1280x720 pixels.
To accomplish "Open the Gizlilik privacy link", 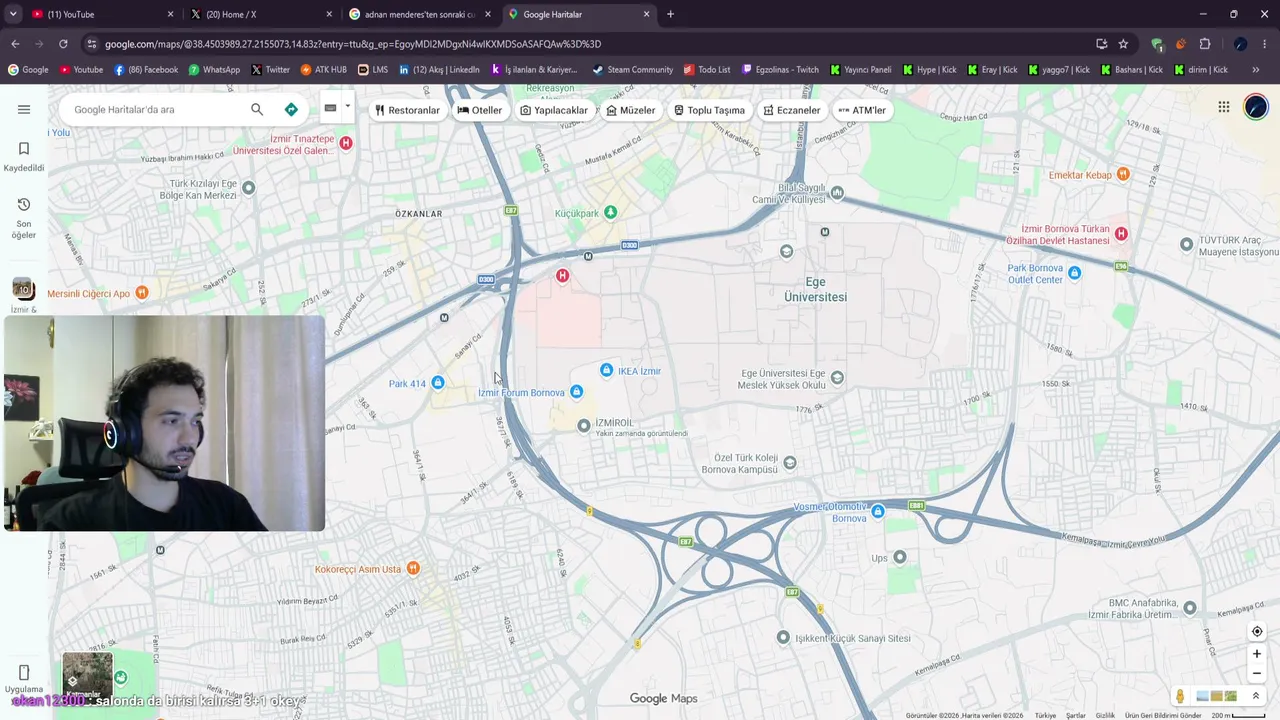I will pos(1105,715).
